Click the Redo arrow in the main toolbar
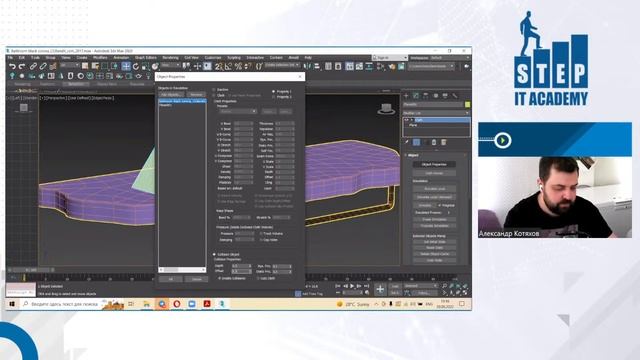Image resolution: width=640 pixels, height=360 pixels. point(22,66)
